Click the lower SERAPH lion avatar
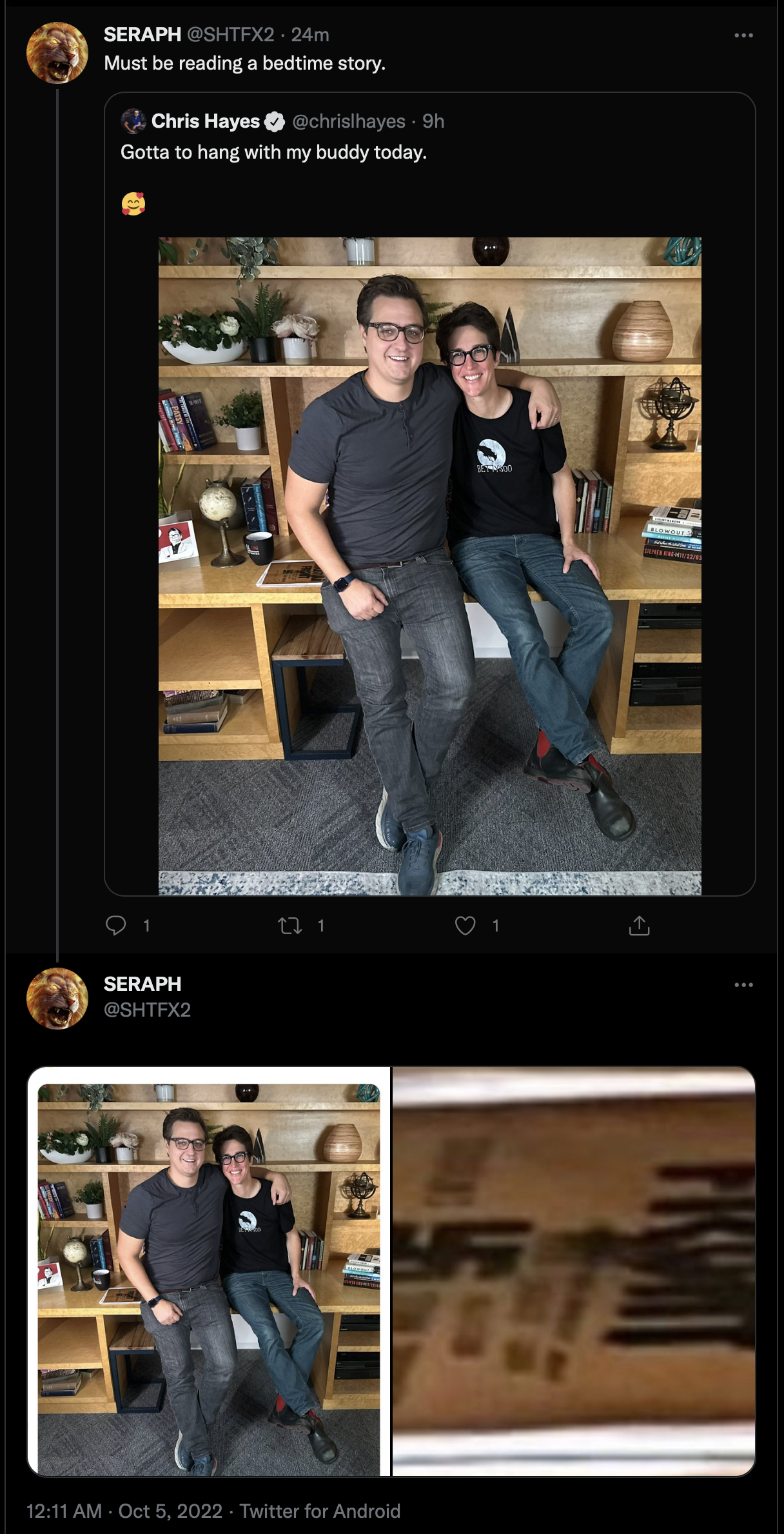Screen dimensions: 784x1534 click(x=57, y=999)
